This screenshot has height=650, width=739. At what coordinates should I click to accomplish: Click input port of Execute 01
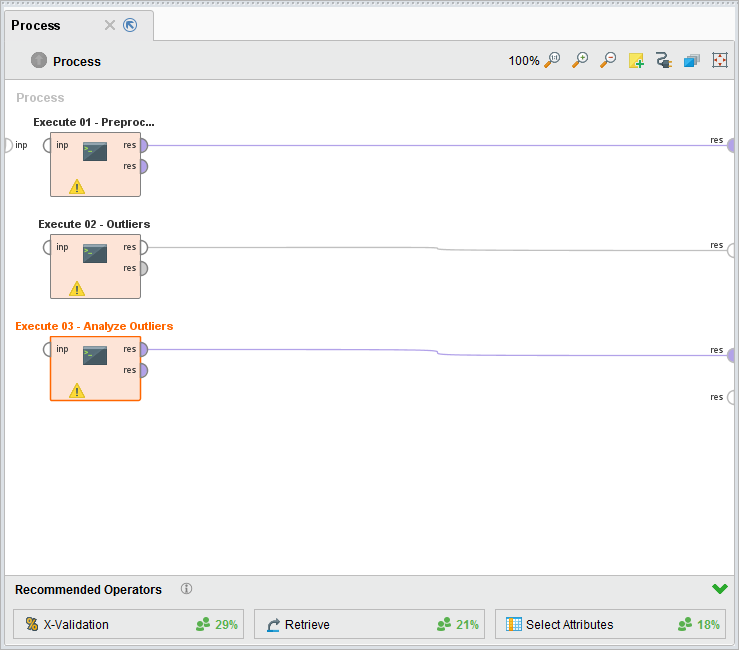[47, 145]
